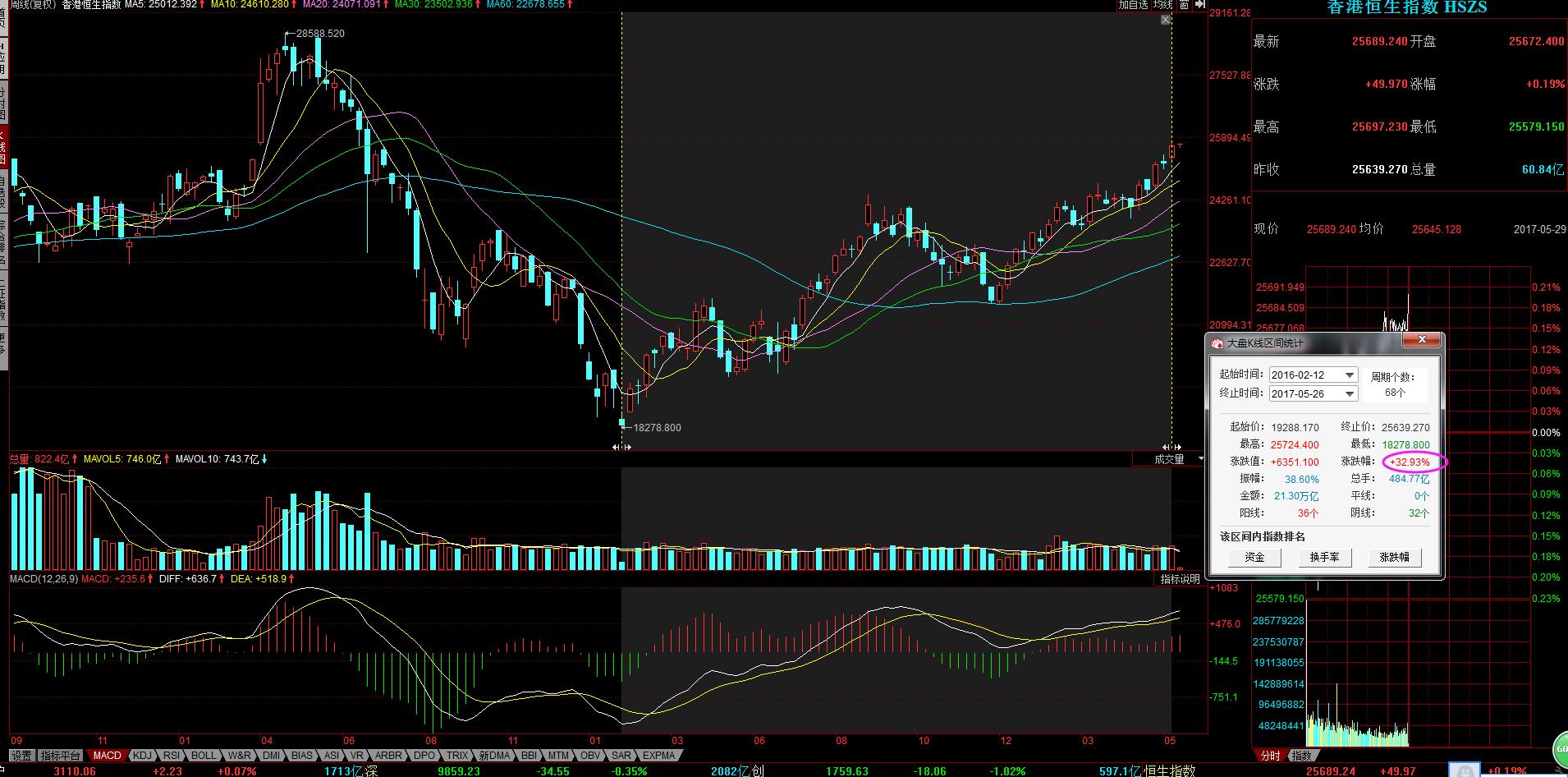Click the MA30: 23502.936 indicator label
The width and height of the screenshot is (1568, 777).
point(438,5)
